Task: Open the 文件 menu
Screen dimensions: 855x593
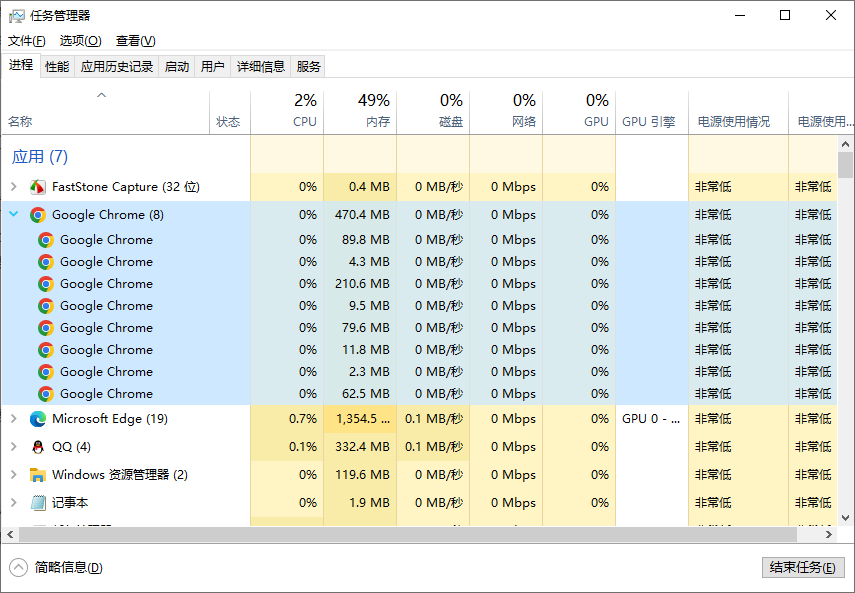Action: click(x=25, y=40)
